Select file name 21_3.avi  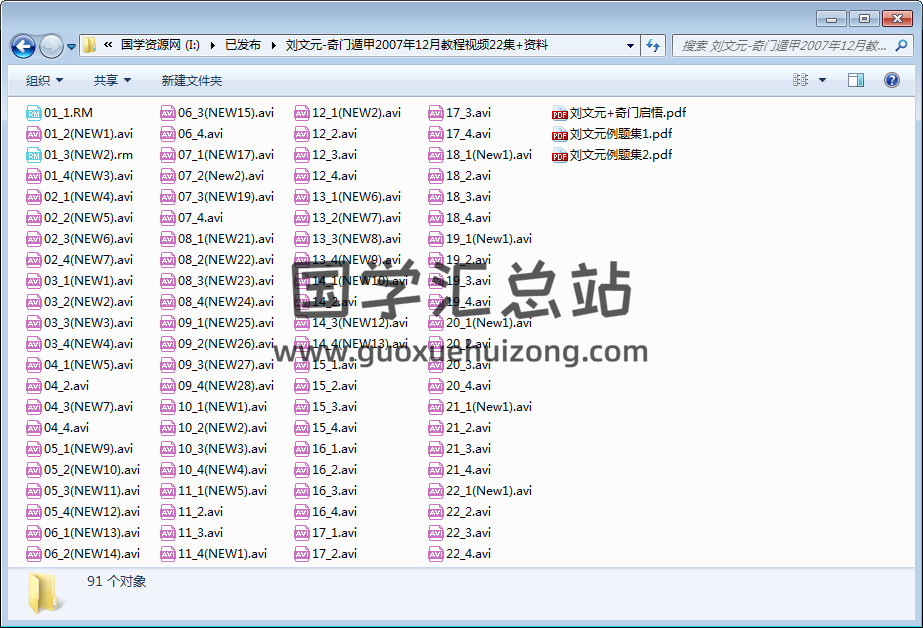pos(468,448)
